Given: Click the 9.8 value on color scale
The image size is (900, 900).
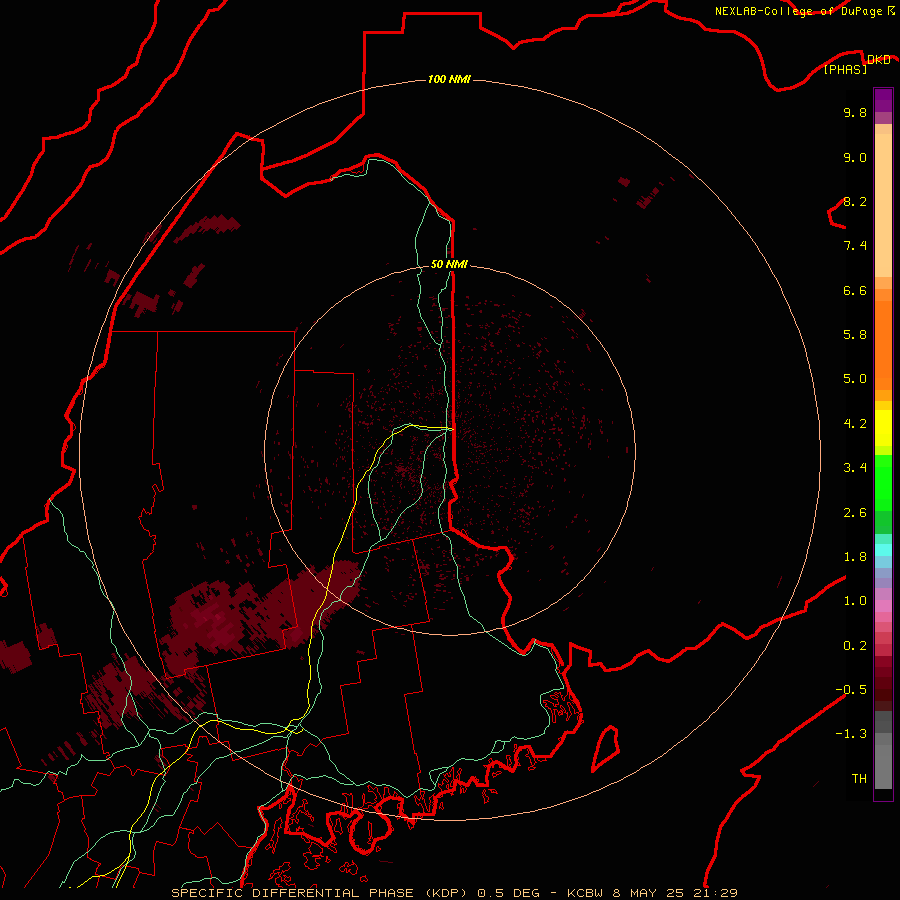Looking at the screenshot, I should point(855,112).
